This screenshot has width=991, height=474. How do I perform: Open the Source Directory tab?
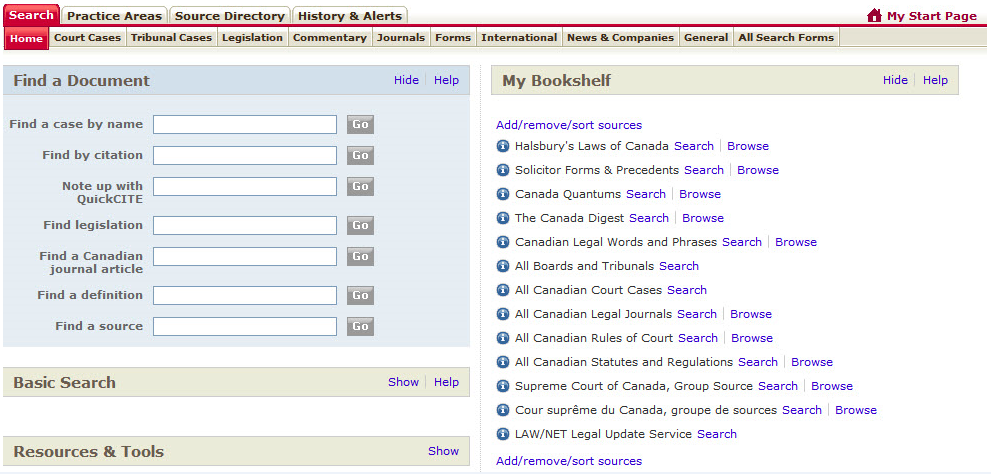tap(230, 16)
